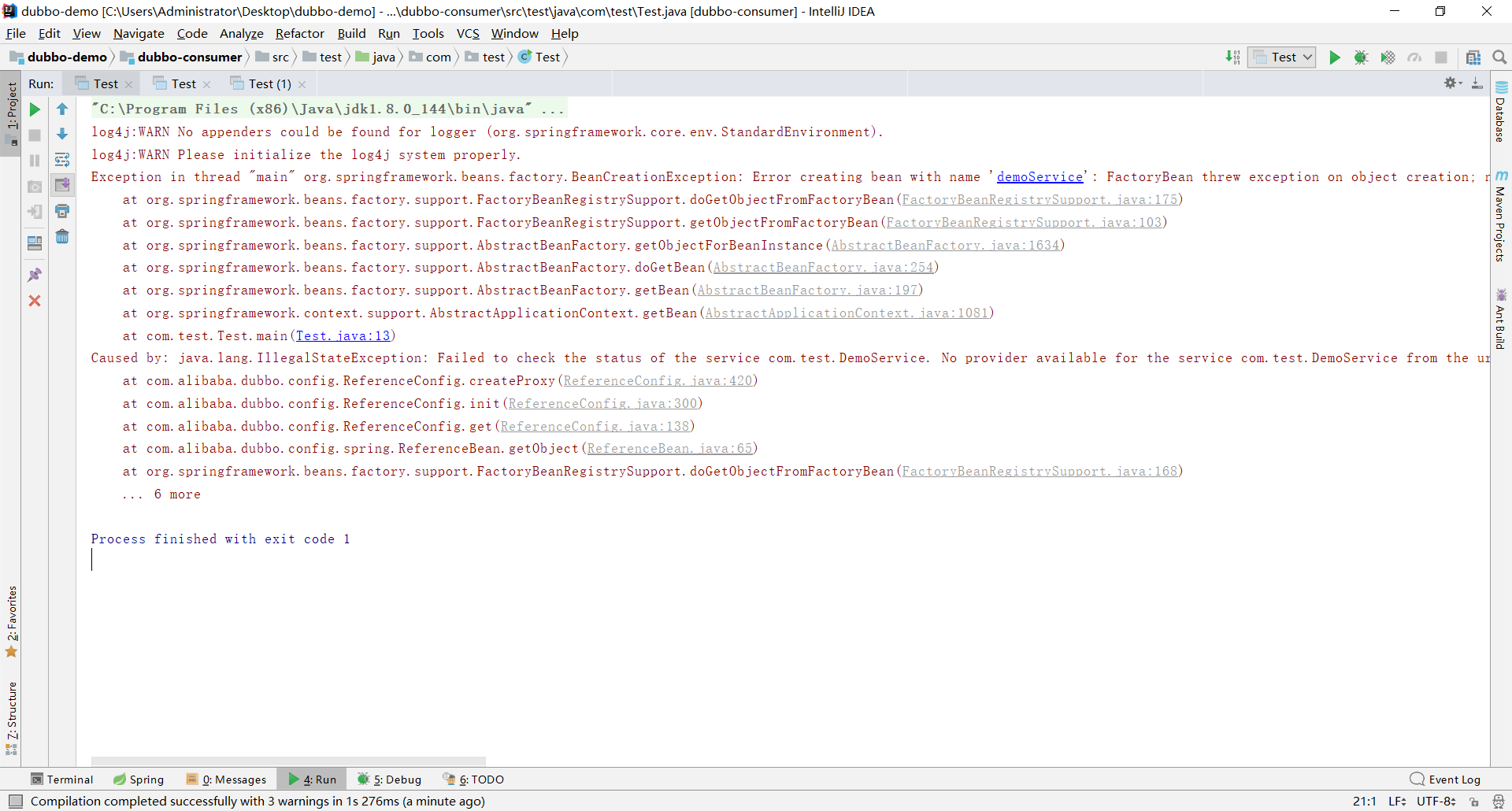Run Test with coverage from the main toolbar

pyautogui.click(x=1388, y=57)
